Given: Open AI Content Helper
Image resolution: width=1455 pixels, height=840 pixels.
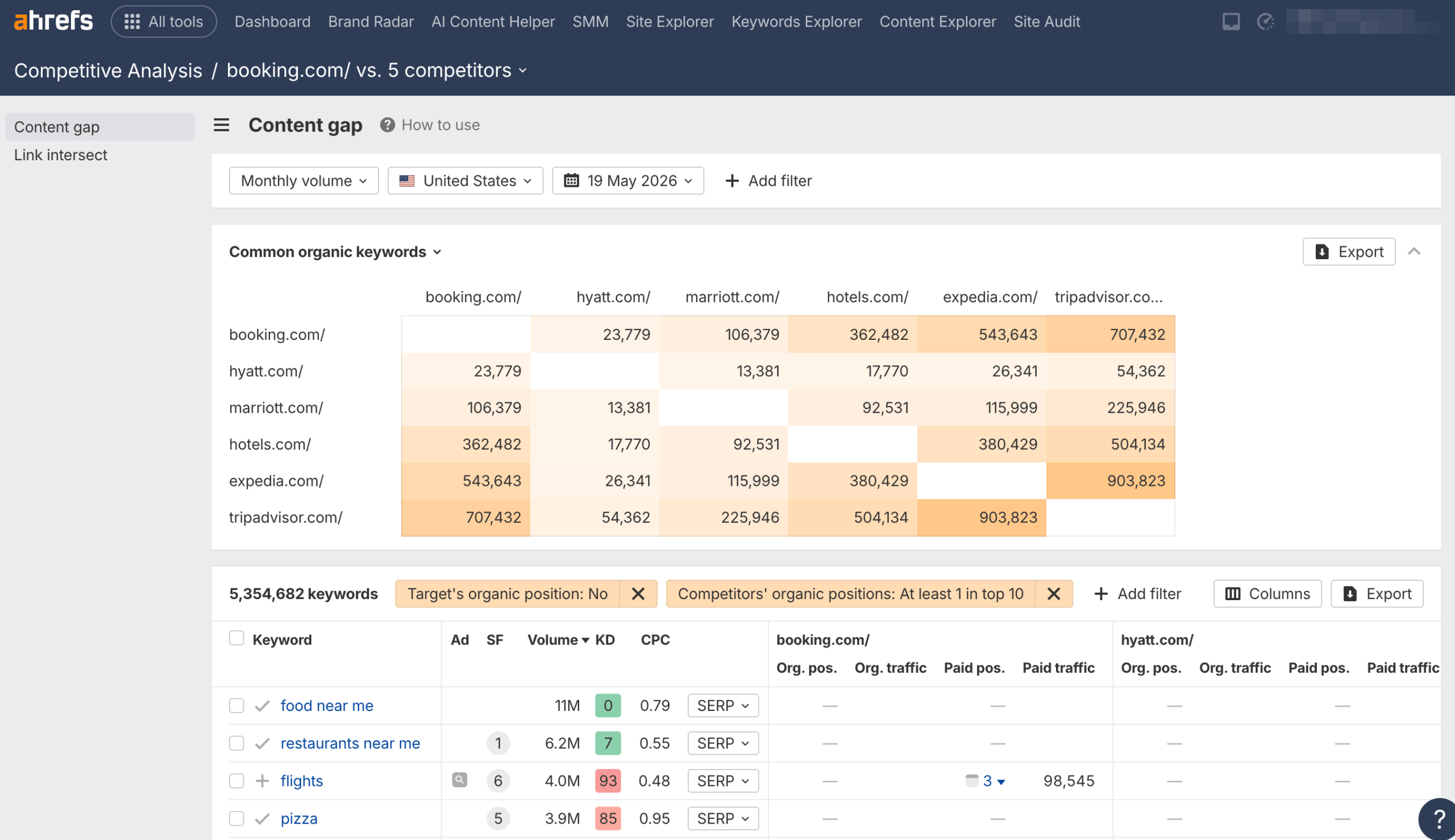Looking at the screenshot, I should point(493,22).
